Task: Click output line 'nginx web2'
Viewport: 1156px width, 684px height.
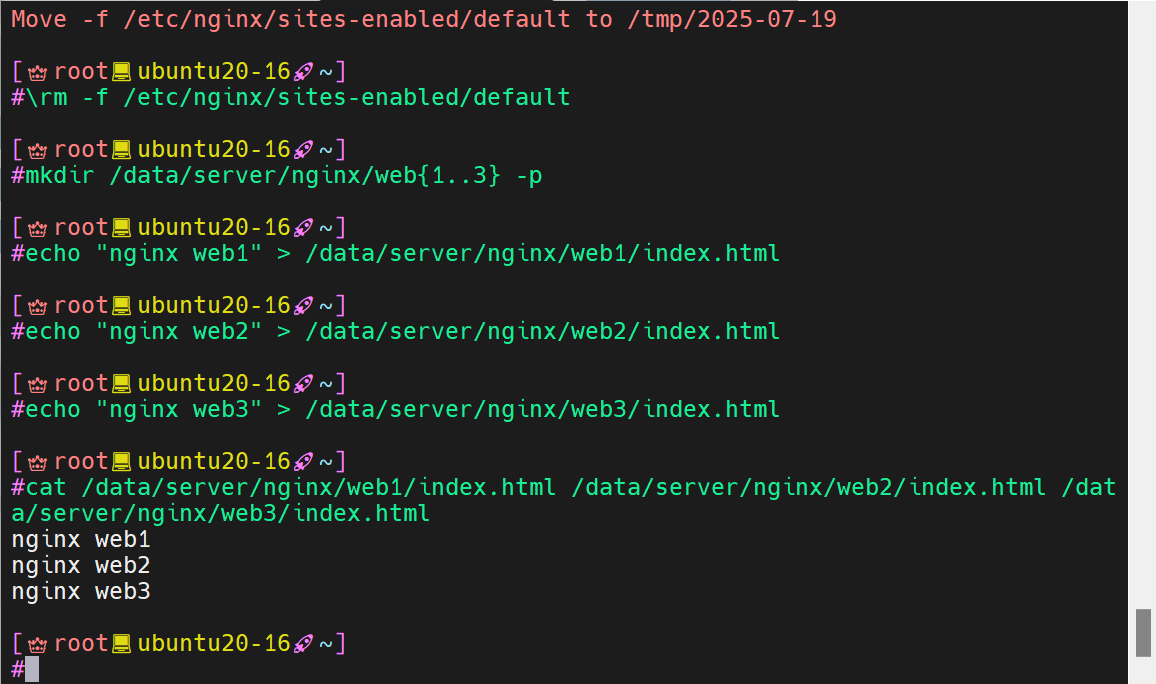Action: pyautogui.click(x=81, y=565)
